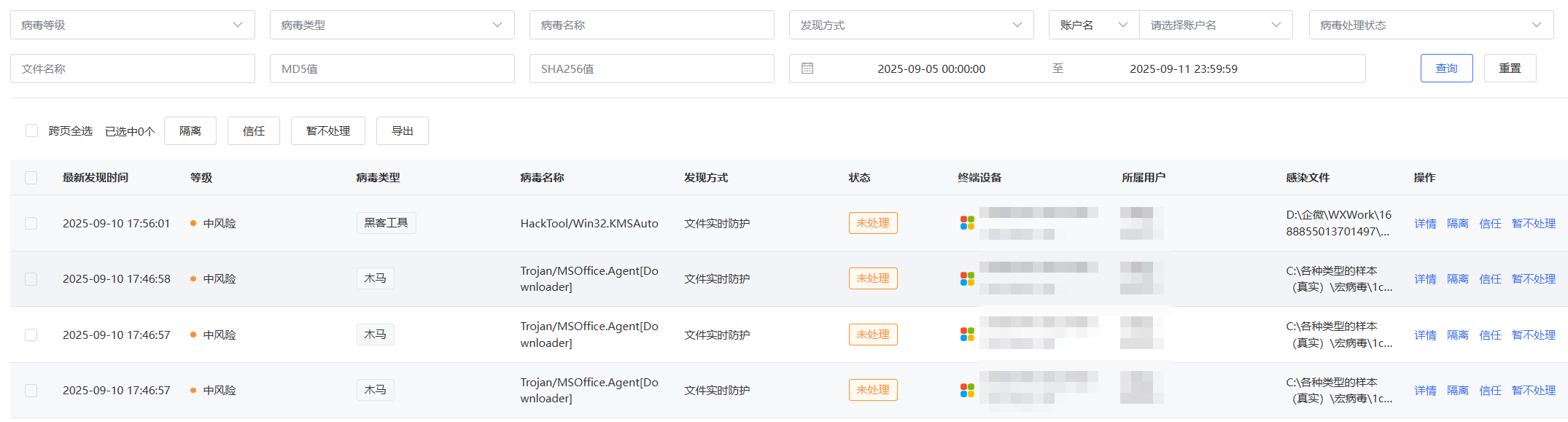Open 详情 link for the KMSAuto row

click(x=1425, y=224)
